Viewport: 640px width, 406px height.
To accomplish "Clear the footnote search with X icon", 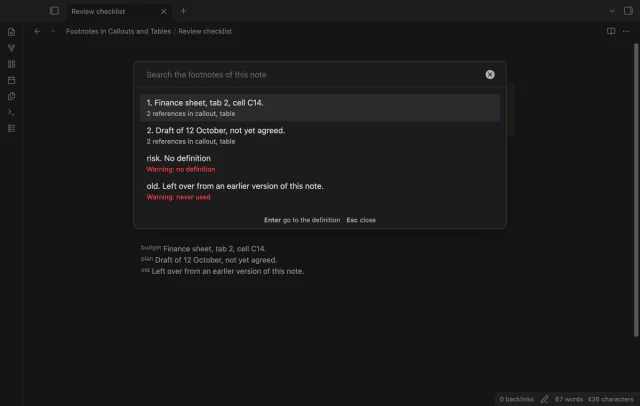I will point(490,75).
